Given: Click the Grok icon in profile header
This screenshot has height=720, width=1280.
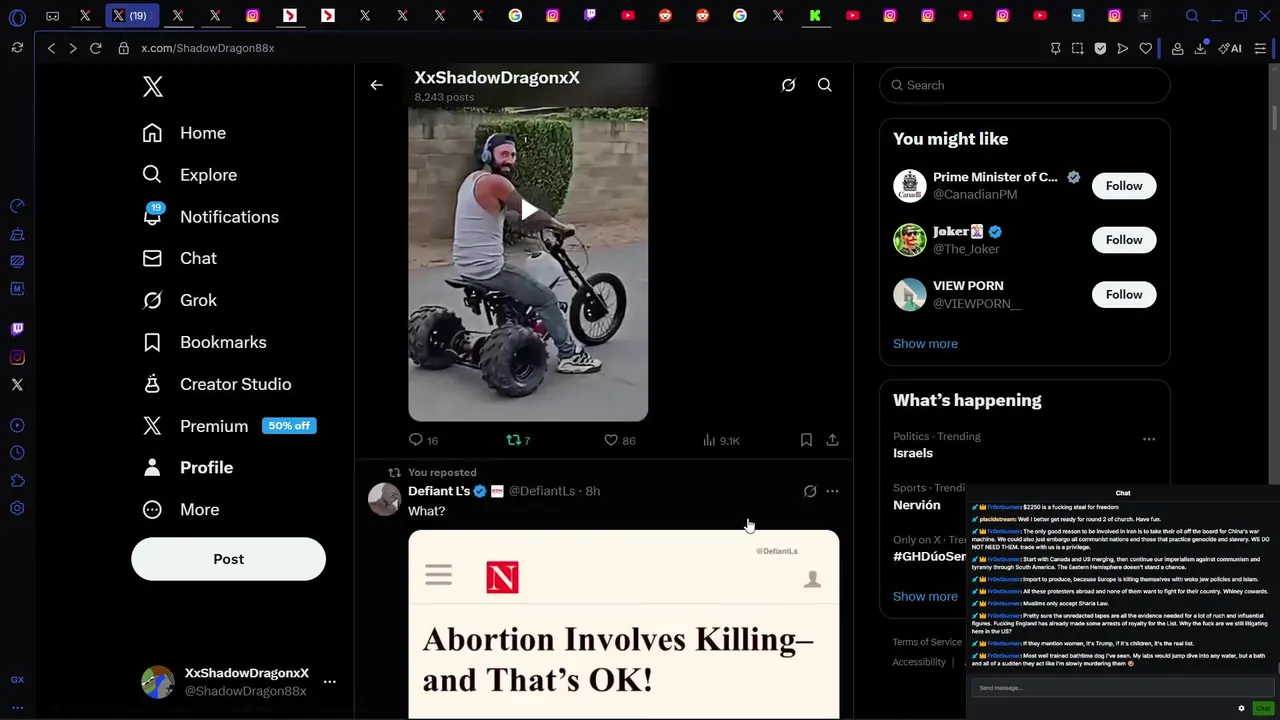Looking at the screenshot, I should tap(788, 85).
